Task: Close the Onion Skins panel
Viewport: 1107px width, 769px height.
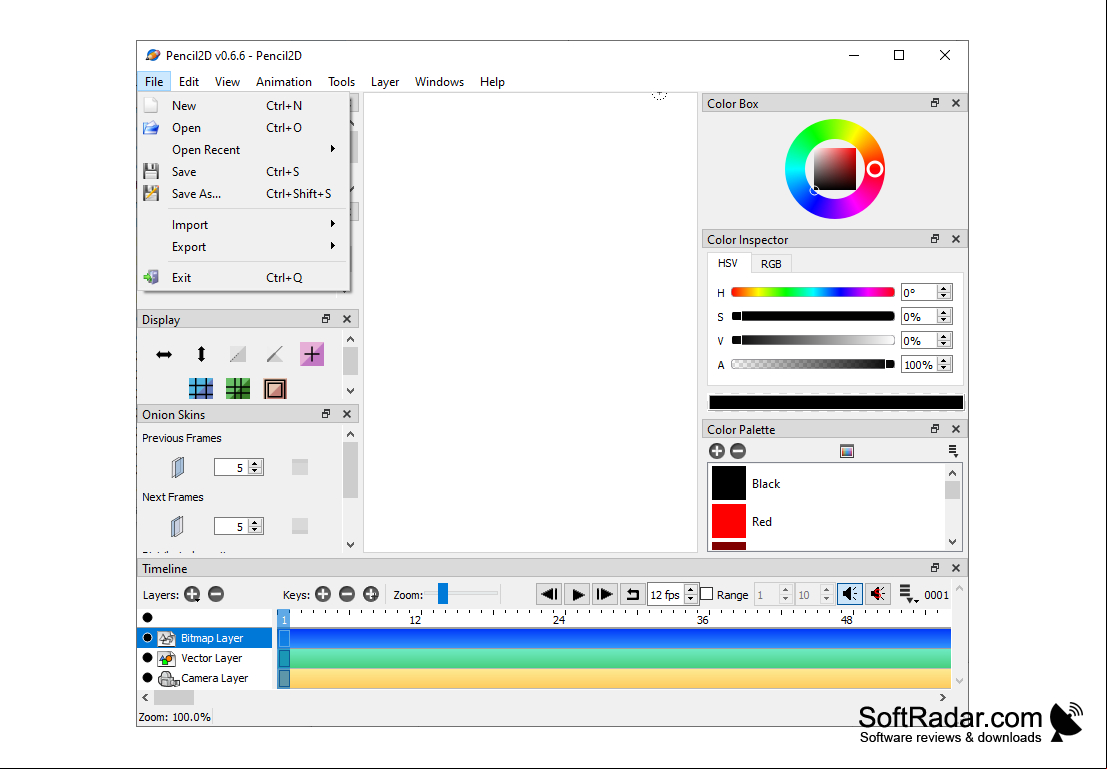Action: point(347,414)
